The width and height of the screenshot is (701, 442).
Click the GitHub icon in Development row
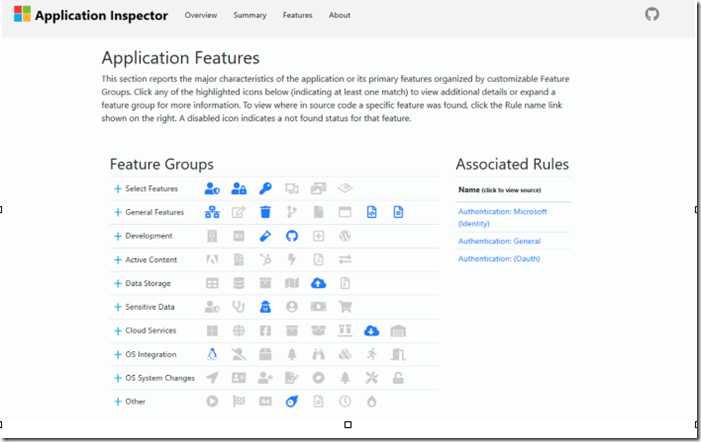[x=291, y=236]
